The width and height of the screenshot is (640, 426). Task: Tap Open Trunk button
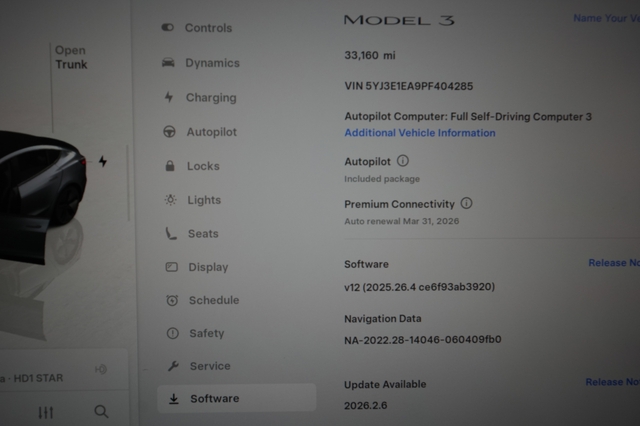(71, 58)
